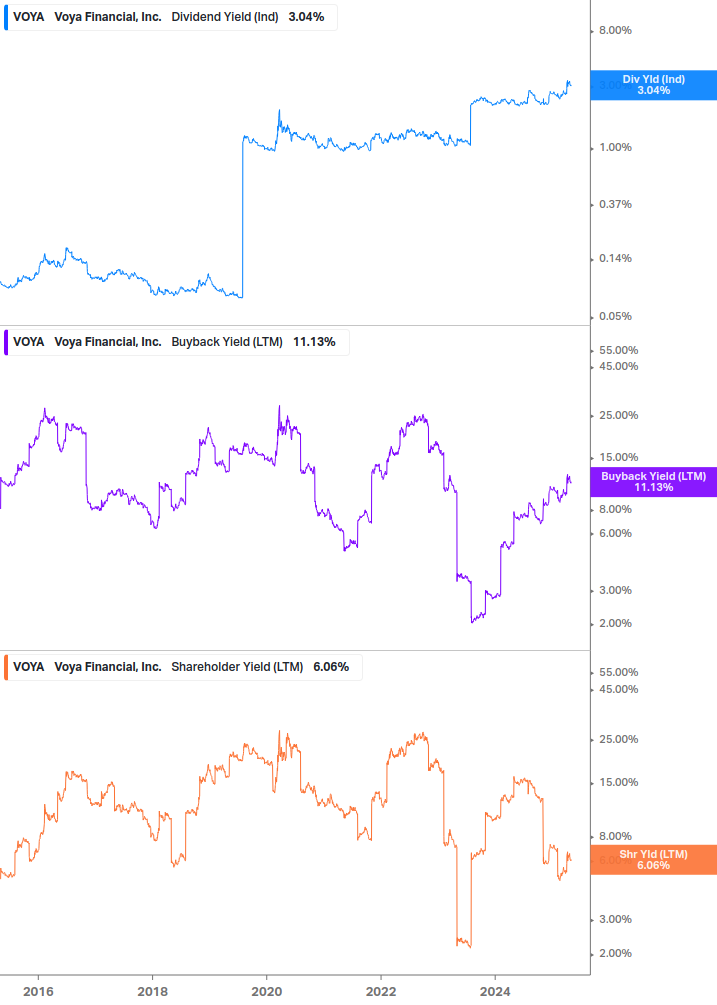This screenshot has width=717, height=1005.
Task: Click the VOYA ticker in the Dividend Yield legend
Action: pyautogui.click(x=29, y=17)
